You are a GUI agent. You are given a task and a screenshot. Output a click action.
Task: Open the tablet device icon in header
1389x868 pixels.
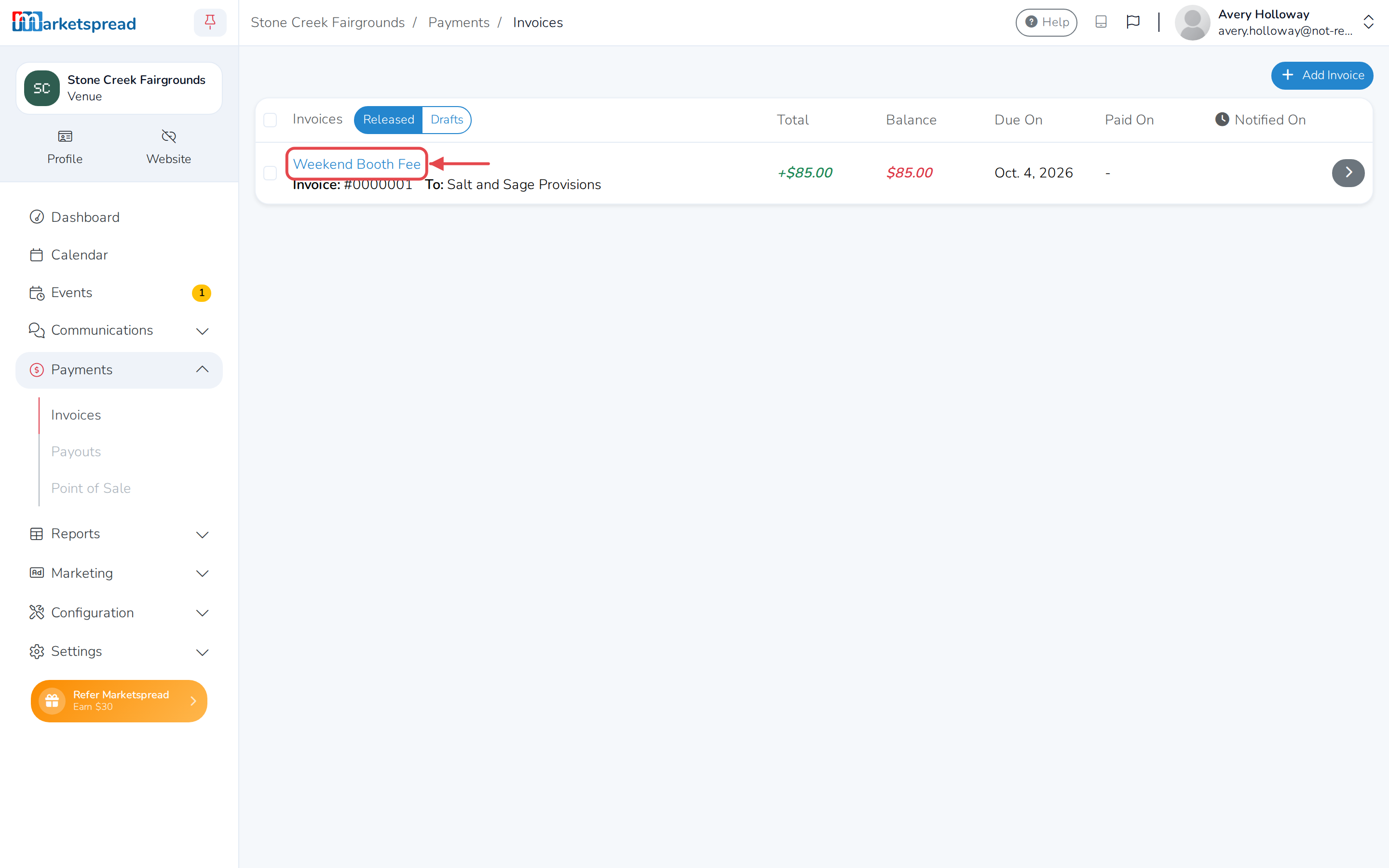coord(1100,22)
